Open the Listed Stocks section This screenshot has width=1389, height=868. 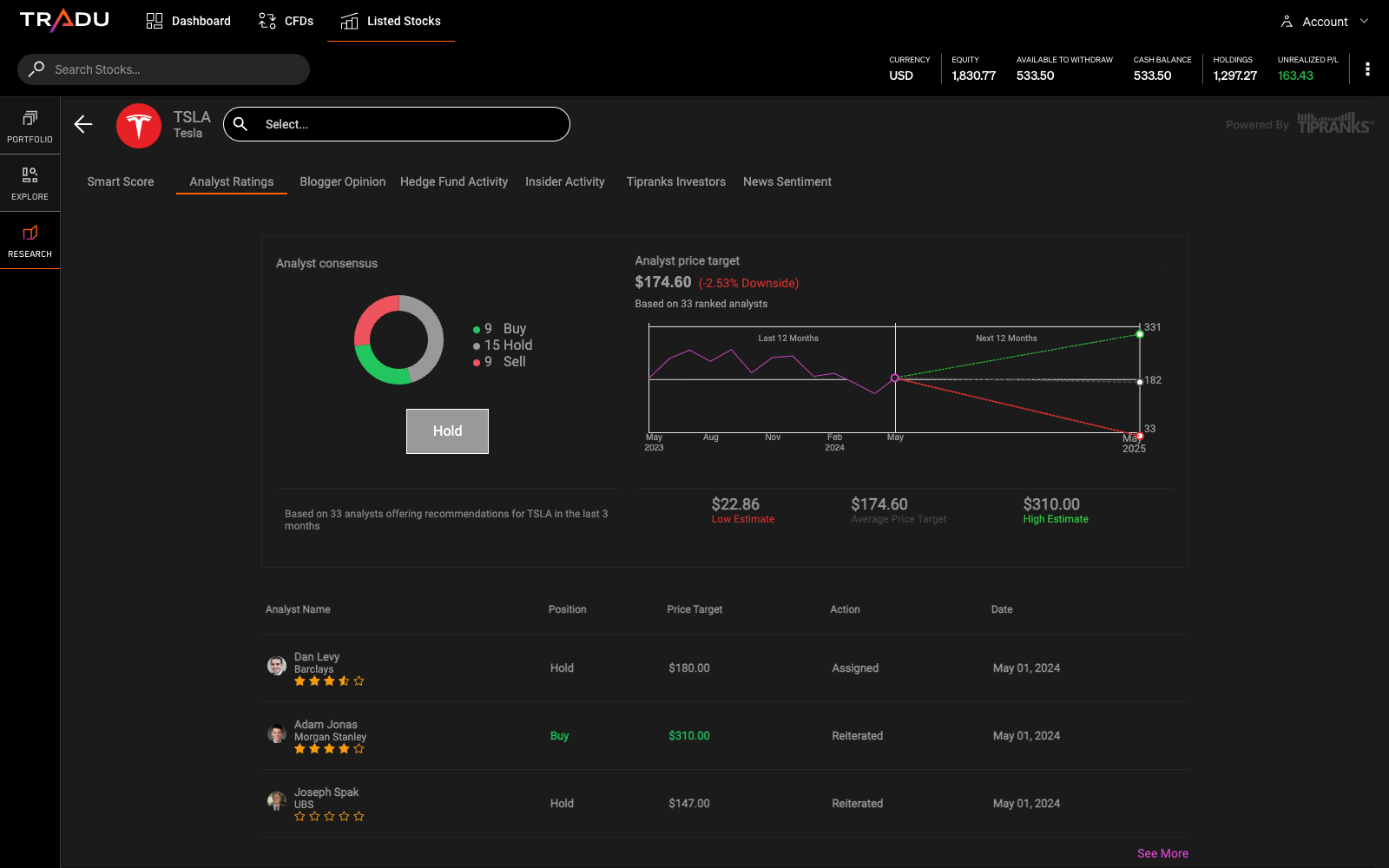pos(391,21)
